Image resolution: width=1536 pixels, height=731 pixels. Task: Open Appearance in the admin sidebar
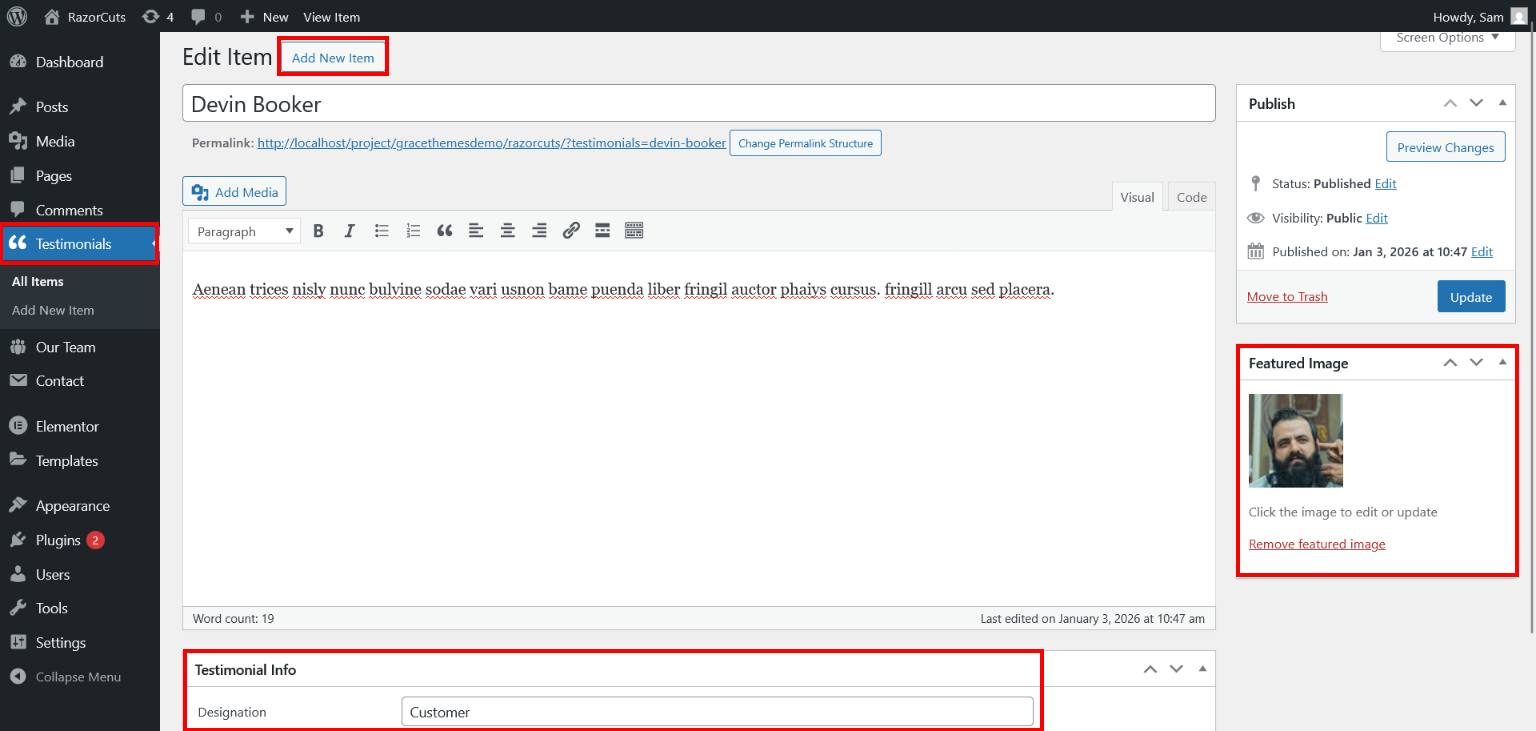point(73,506)
